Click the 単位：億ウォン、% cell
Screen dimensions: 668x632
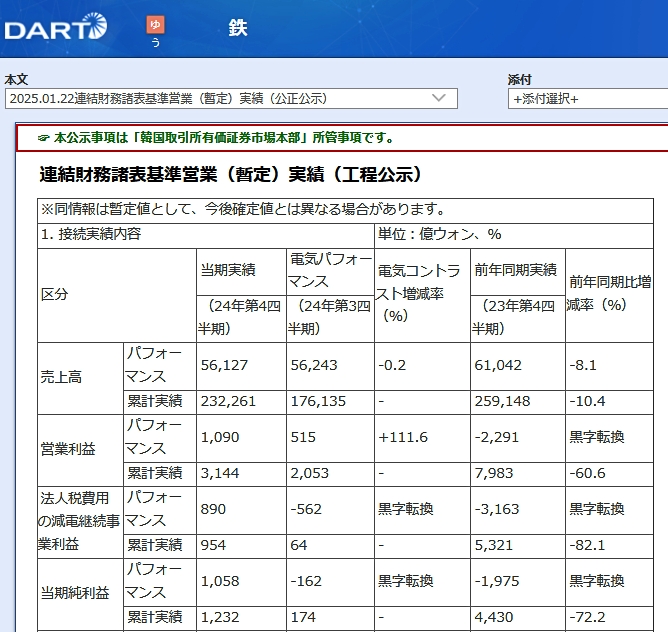click(x=438, y=234)
